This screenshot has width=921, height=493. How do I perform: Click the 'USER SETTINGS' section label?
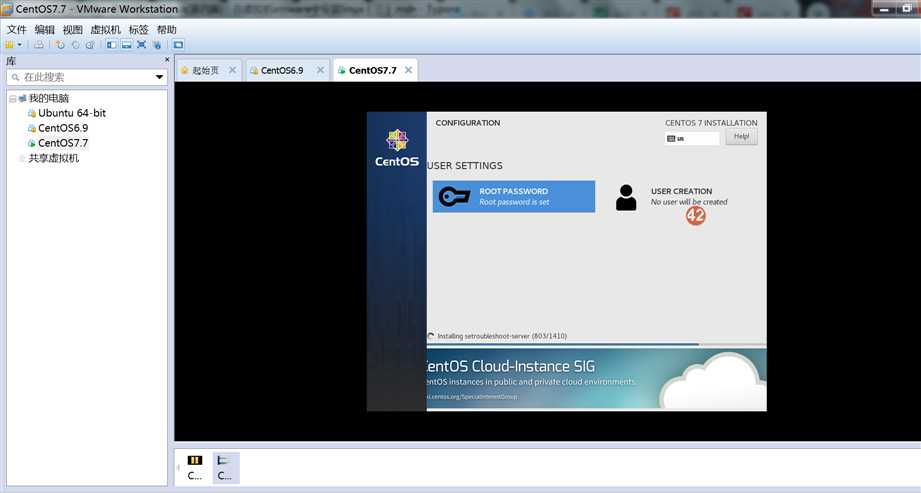point(465,166)
